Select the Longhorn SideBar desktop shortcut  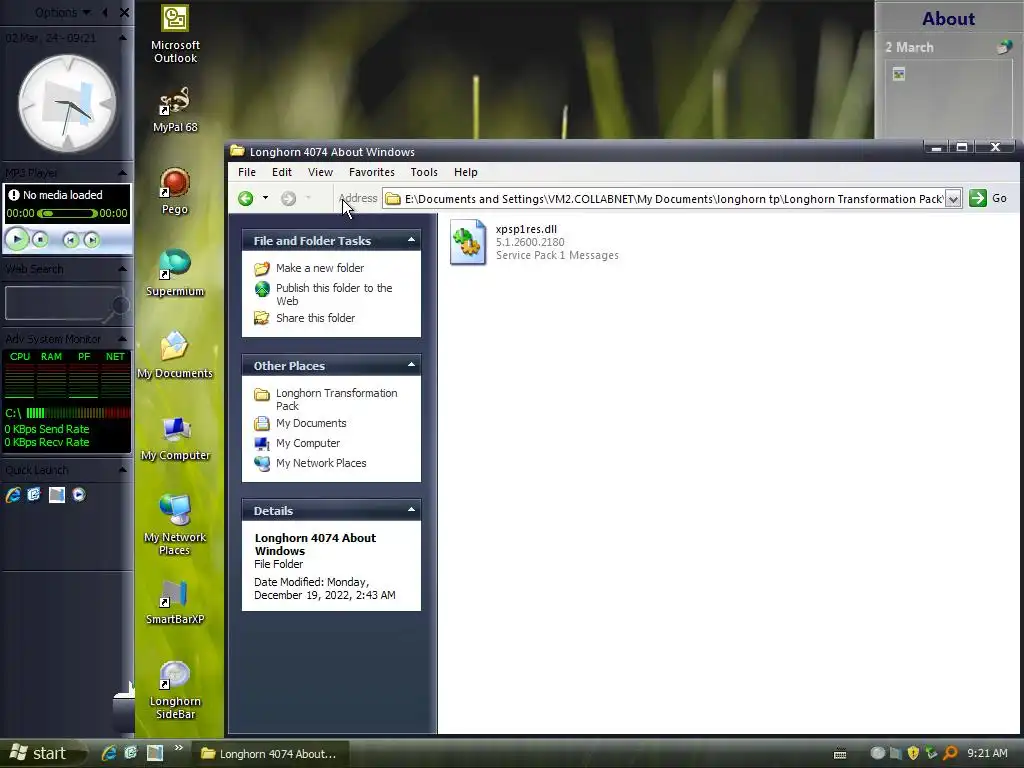tap(175, 690)
